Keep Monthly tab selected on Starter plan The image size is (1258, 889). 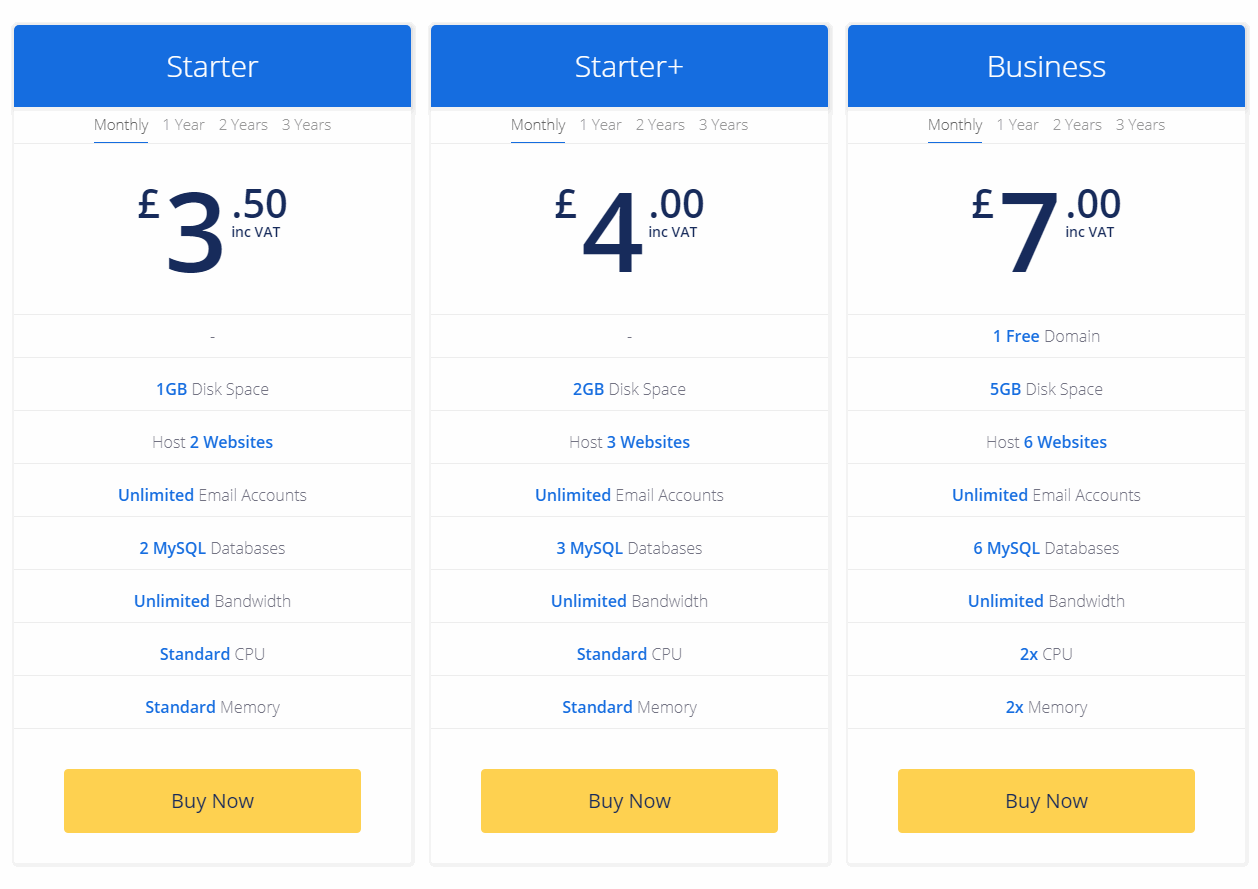[x=120, y=124]
